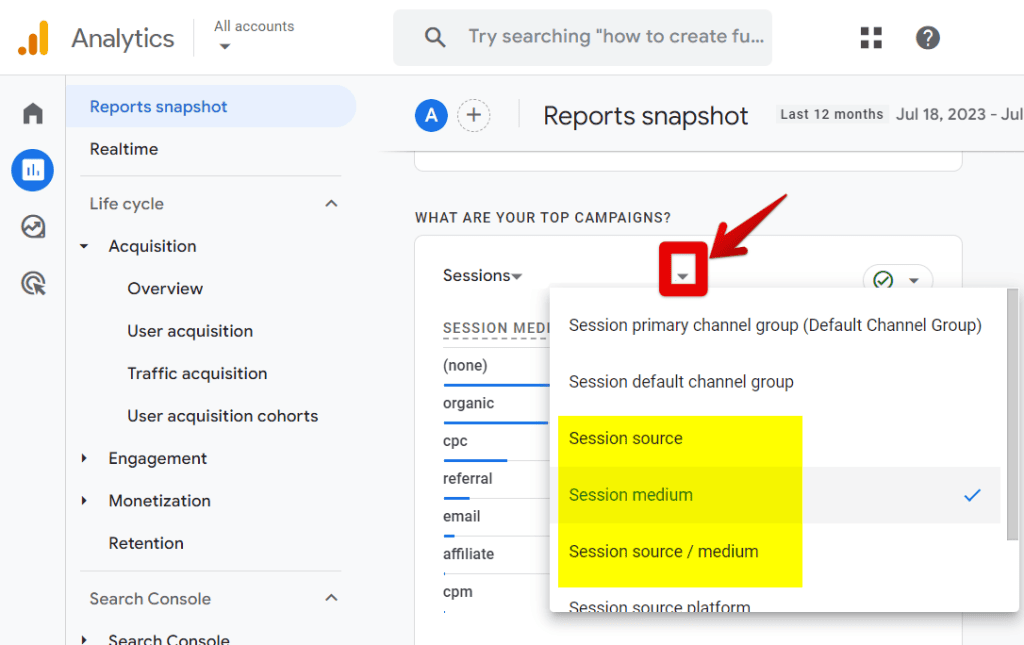Collapse the Search Console section
1024x645 pixels.
tap(331, 598)
